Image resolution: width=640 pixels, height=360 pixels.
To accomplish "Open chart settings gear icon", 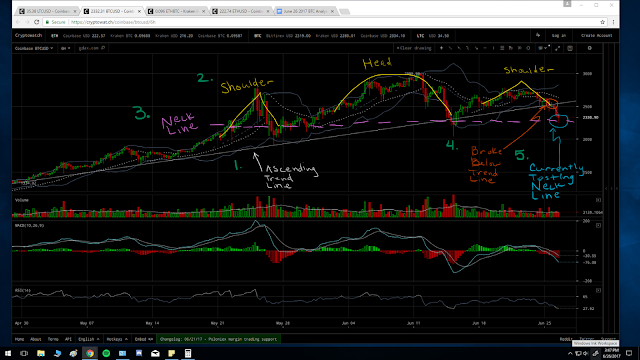I will click(x=589, y=48).
